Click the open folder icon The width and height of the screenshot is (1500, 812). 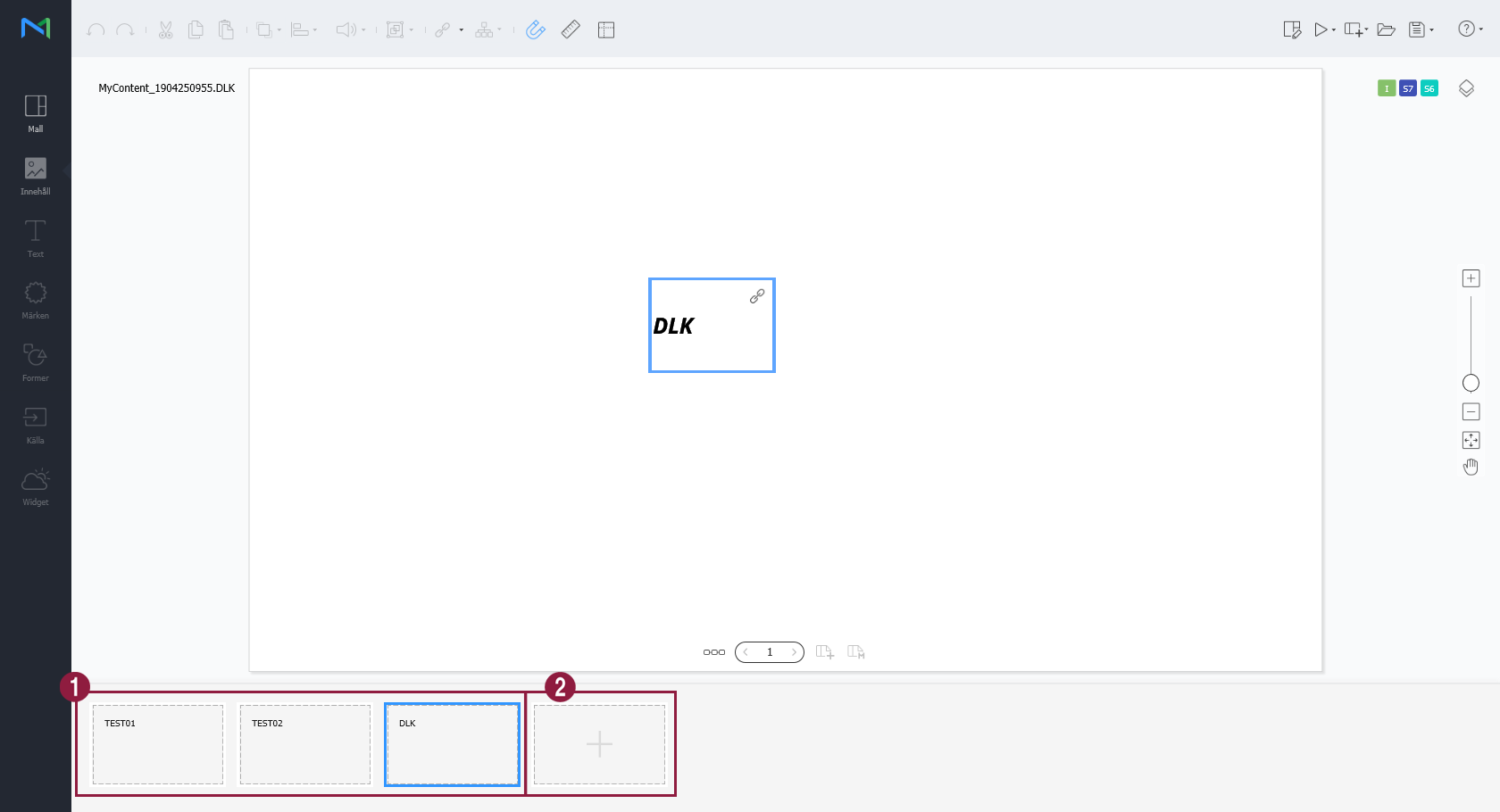pyautogui.click(x=1386, y=29)
